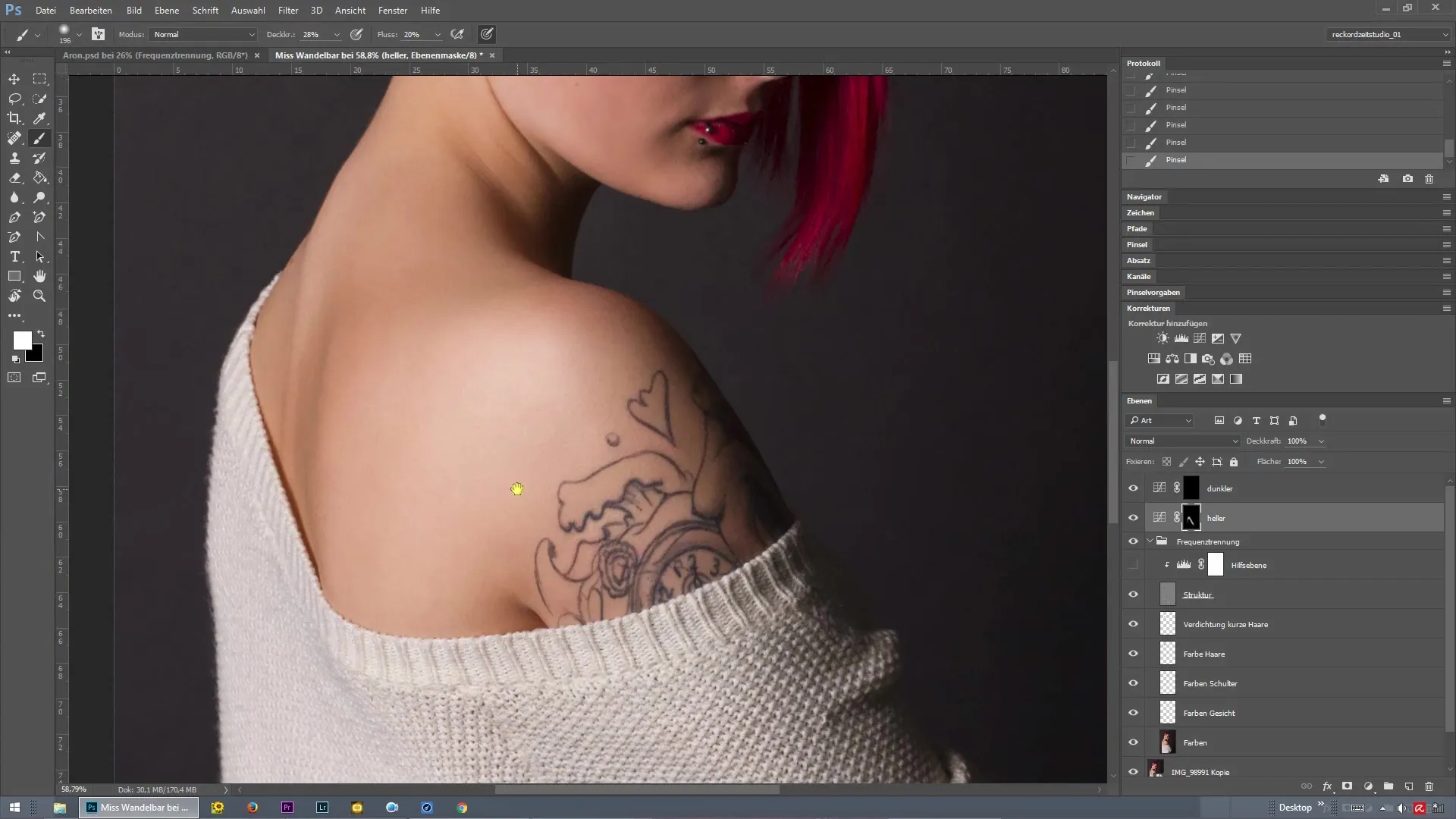This screenshot has height=819, width=1456.
Task: Open the Kanäle panel tab
Action: (1138, 276)
